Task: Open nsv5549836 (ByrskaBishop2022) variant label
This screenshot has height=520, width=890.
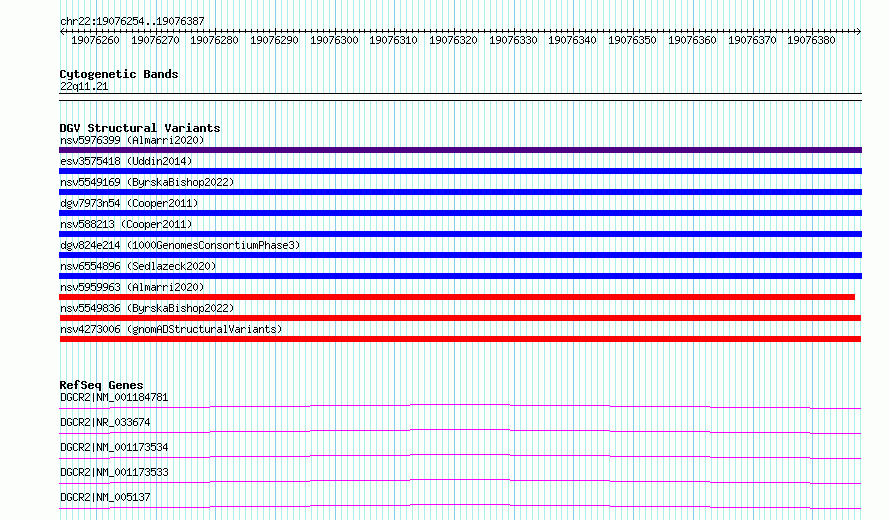Action: [x=147, y=308]
